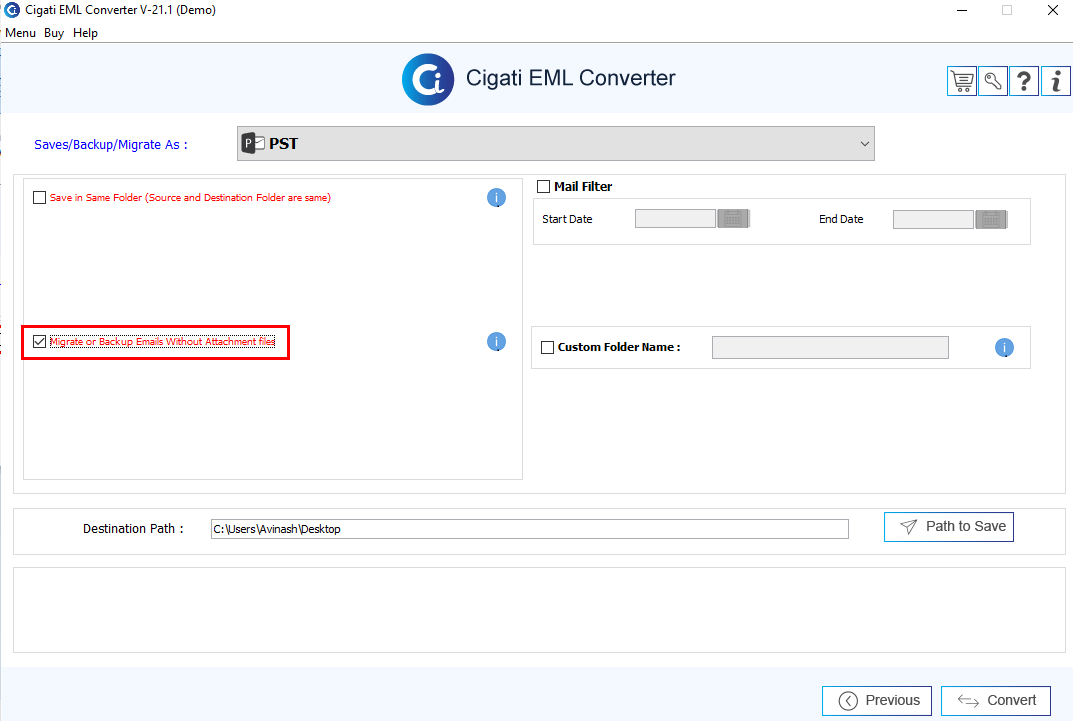This screenshot has height=721, width=1073.
Task: Close the Cigati EML Converter window
Action: click(1053, 10)
